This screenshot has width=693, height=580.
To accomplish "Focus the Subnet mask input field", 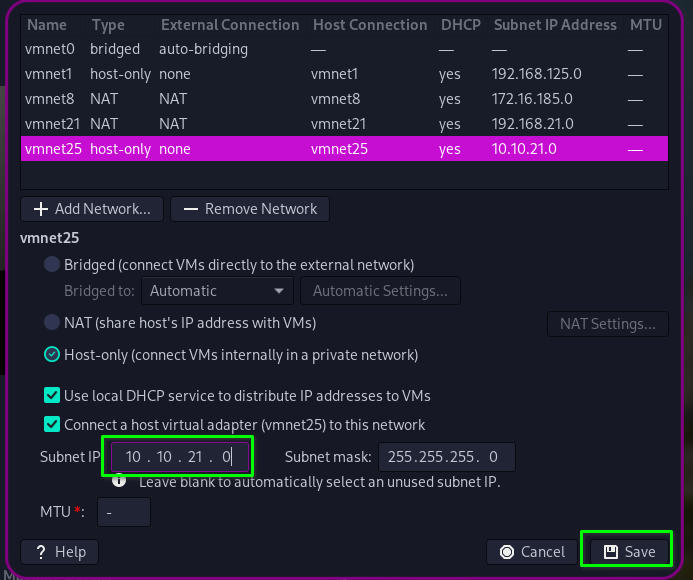I will tap(445, 457).
